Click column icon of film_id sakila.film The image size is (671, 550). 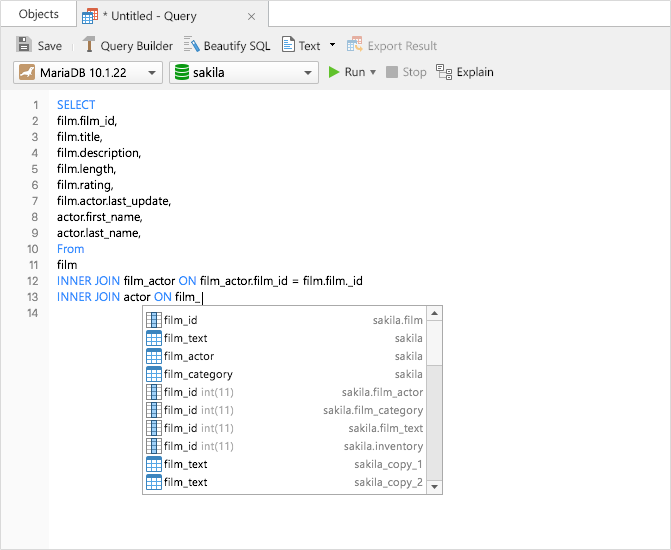point(154,320)
